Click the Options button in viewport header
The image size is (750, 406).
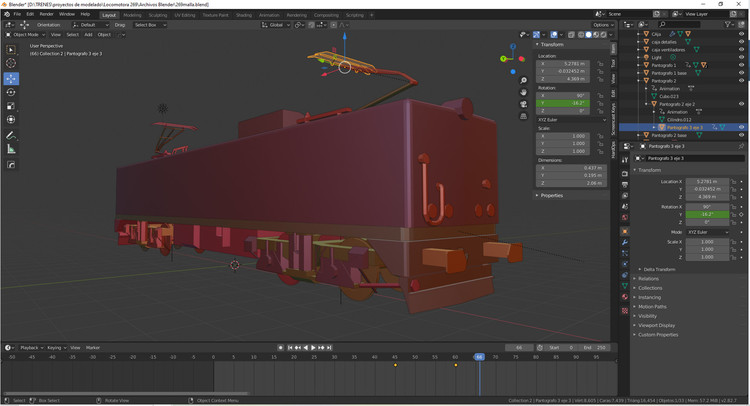click(x=601, y=25)
